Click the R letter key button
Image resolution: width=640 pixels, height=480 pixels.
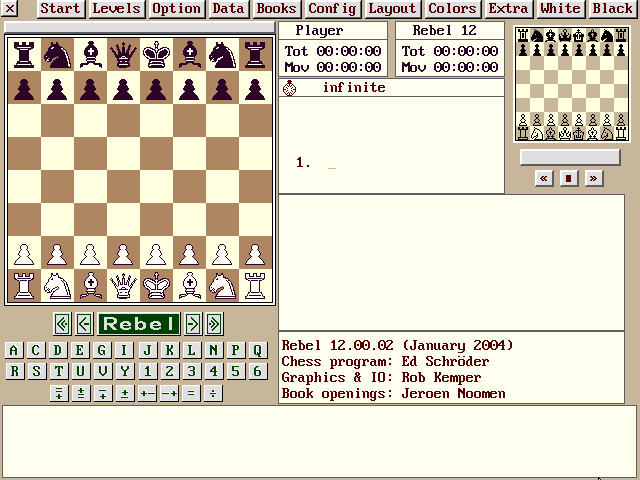[x=14, y=371]
